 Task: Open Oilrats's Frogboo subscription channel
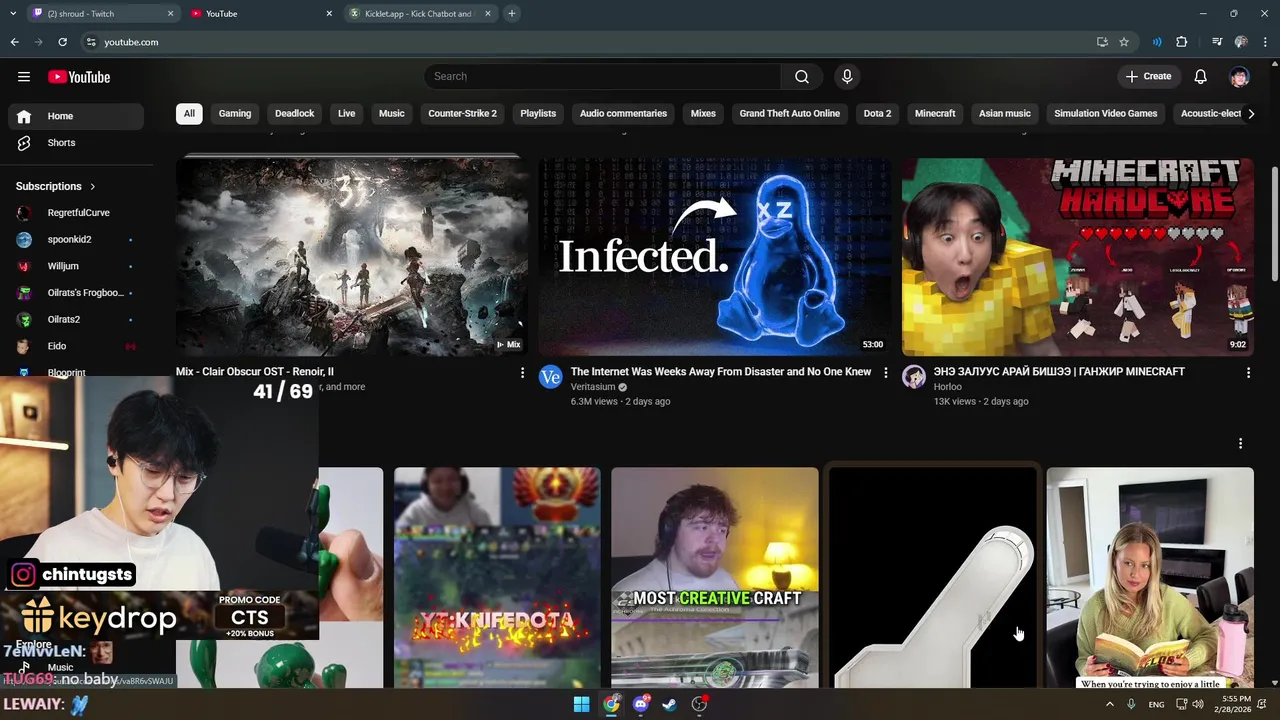click(x=77, y=293)
